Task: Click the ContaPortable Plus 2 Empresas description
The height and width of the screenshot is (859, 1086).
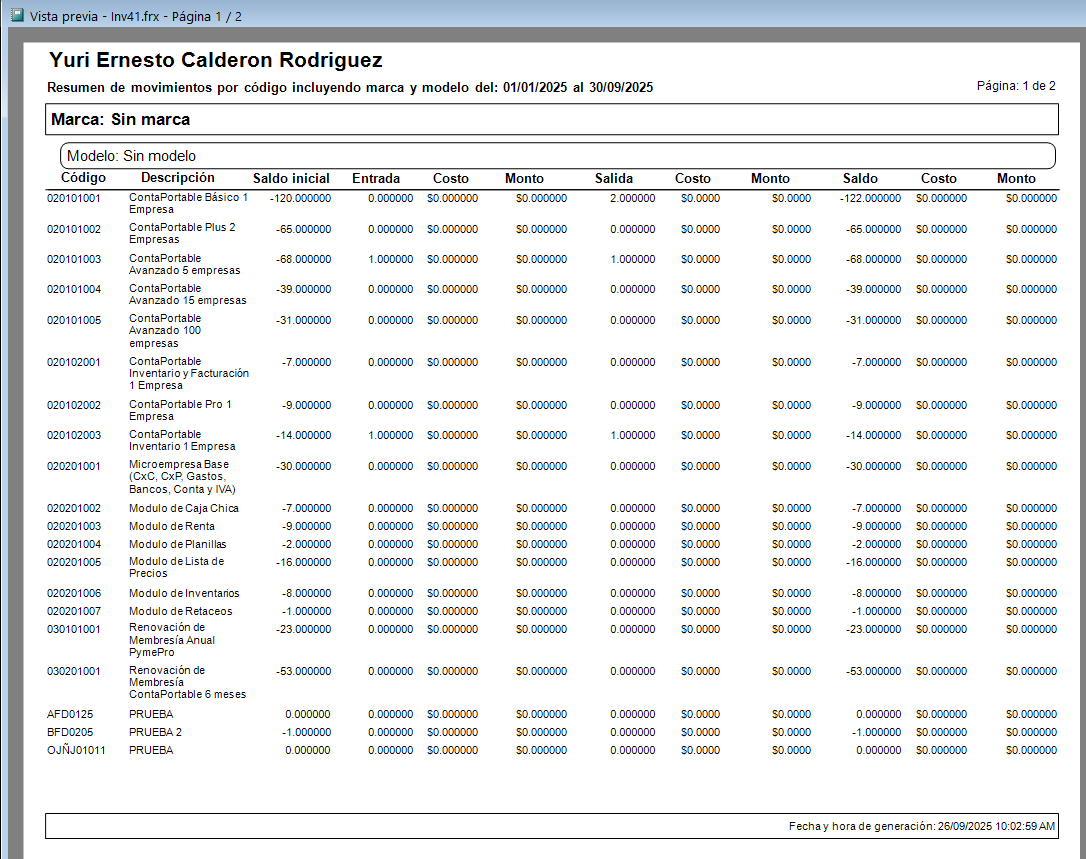Action: (x=182, y=233)
